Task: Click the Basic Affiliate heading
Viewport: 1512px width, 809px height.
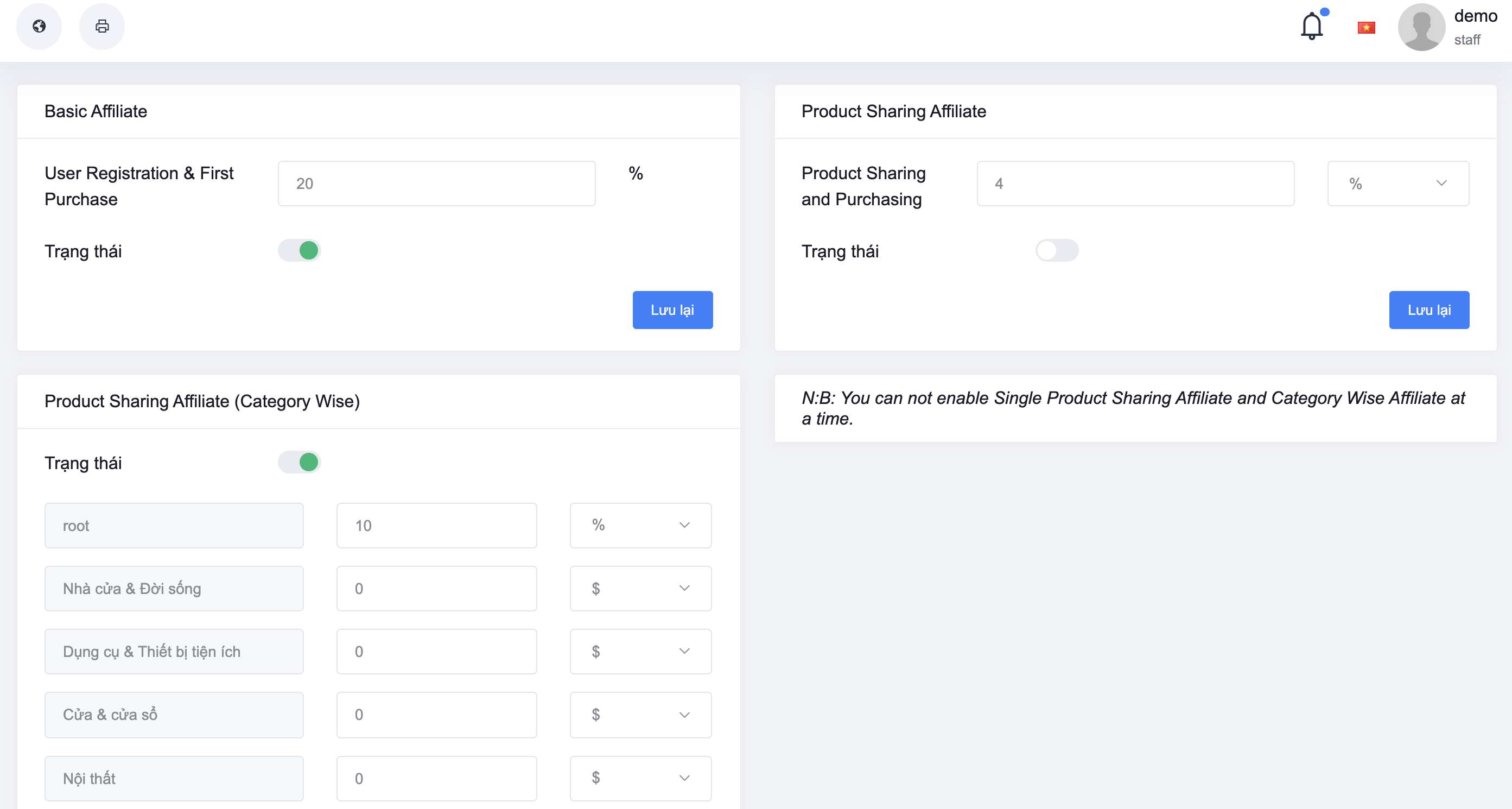Action: 96,111
